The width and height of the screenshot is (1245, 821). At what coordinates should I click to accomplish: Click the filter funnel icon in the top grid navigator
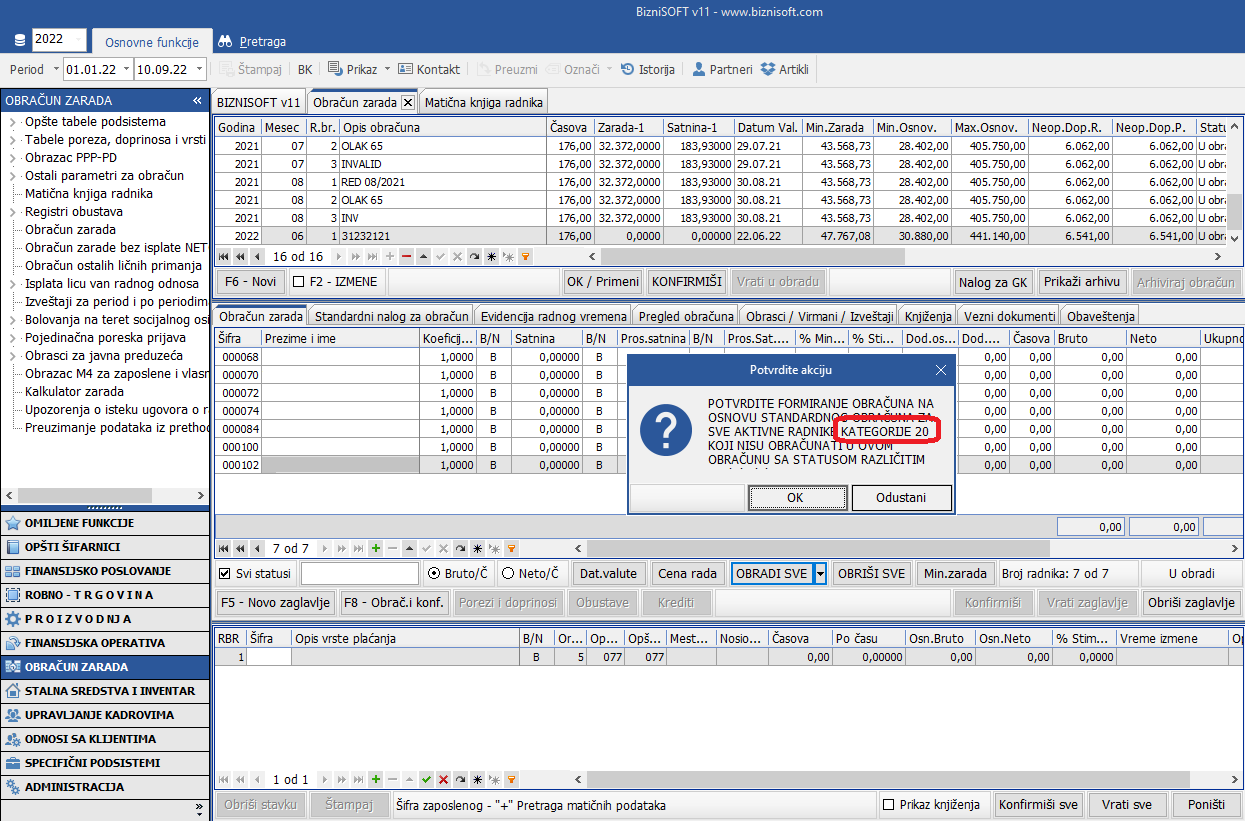(x=525, y=256)
